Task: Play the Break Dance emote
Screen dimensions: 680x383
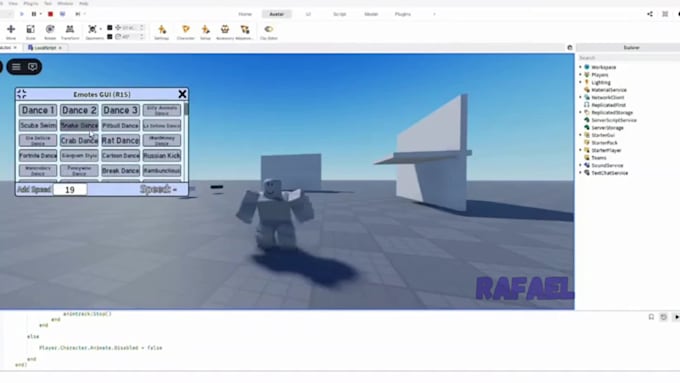Action: click(121, 170)
